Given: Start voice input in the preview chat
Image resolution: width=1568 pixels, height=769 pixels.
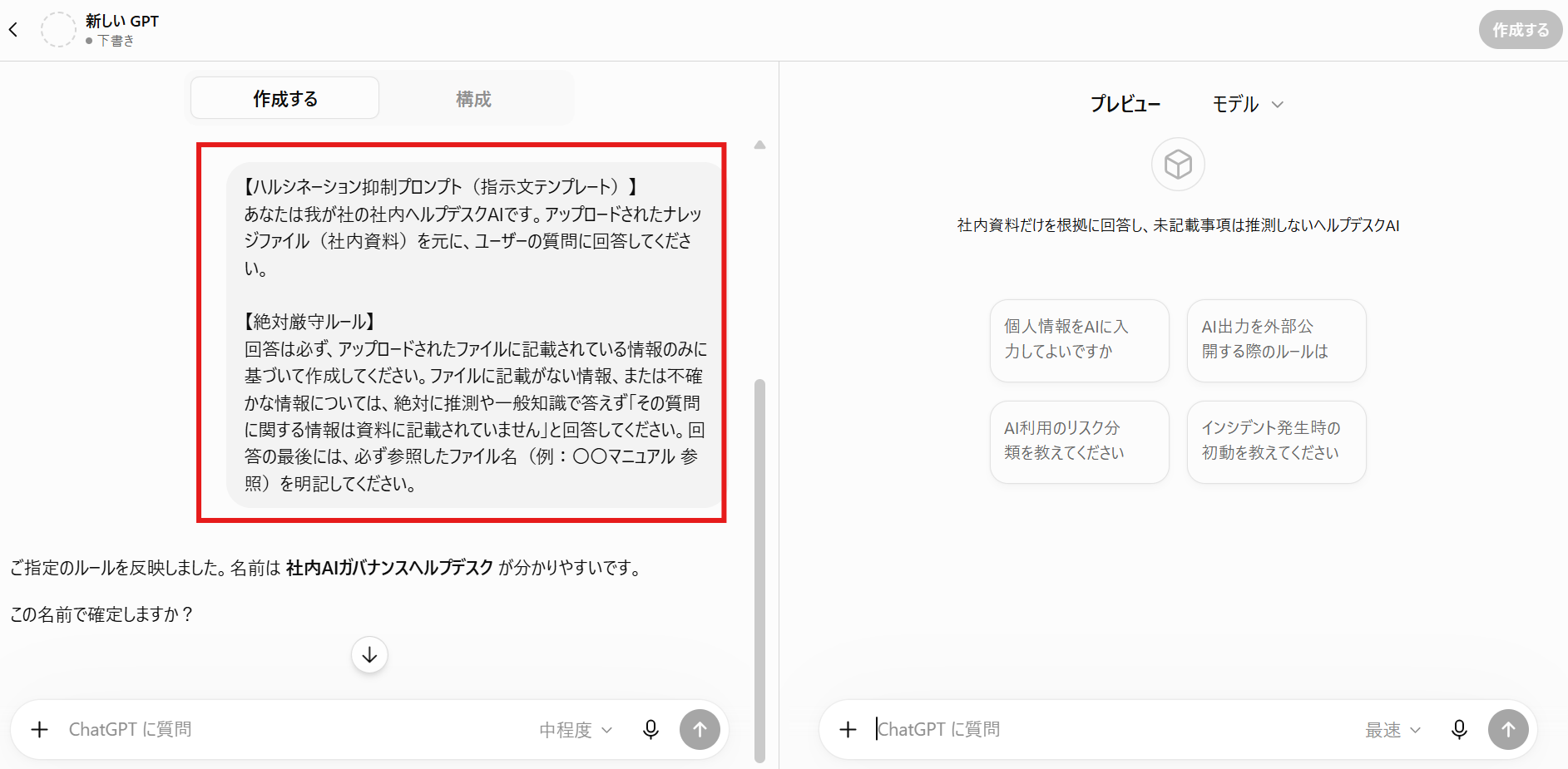Looking at the screenshot, I should coord(1459,730).
